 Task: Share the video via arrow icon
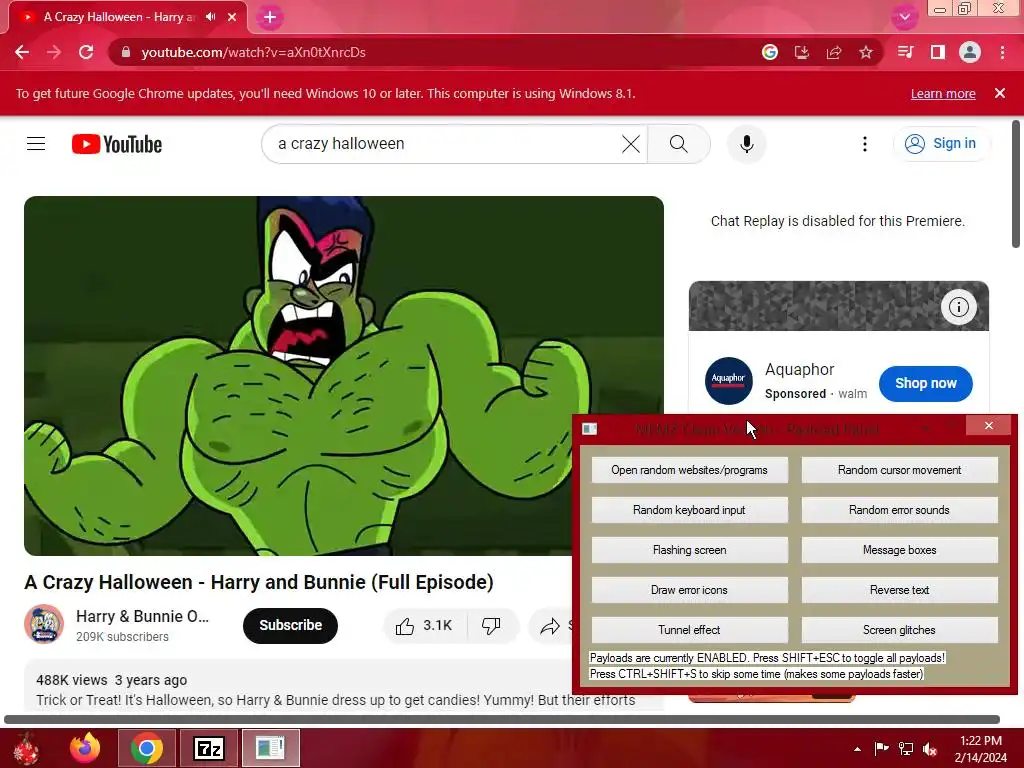(x=551, y=626)
